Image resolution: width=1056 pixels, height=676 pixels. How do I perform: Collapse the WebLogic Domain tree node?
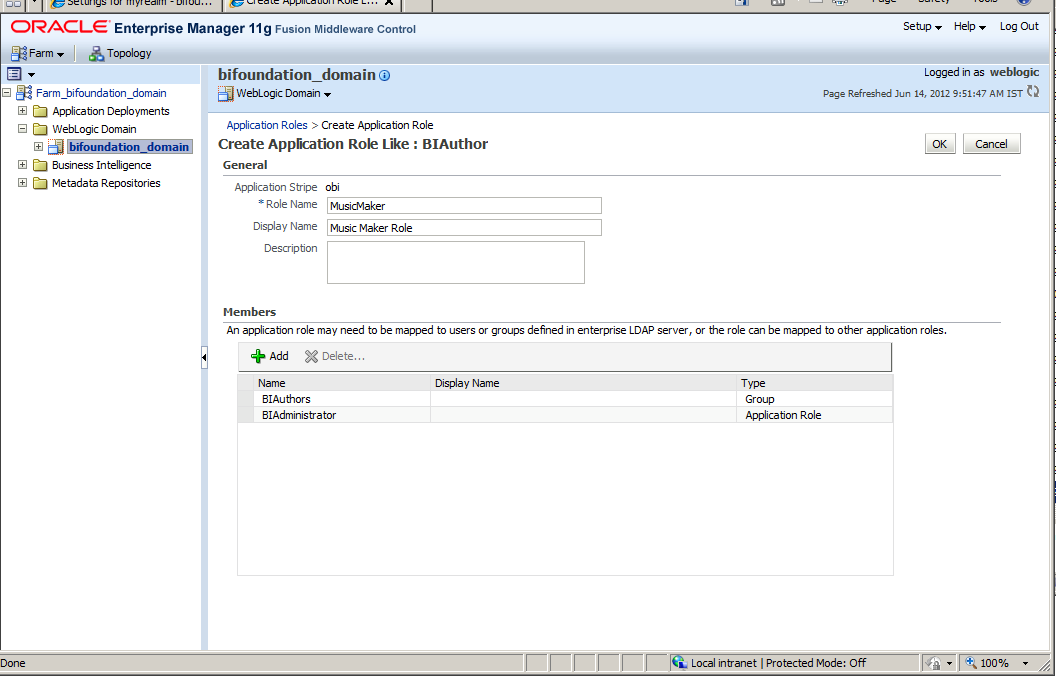[22, 128]
